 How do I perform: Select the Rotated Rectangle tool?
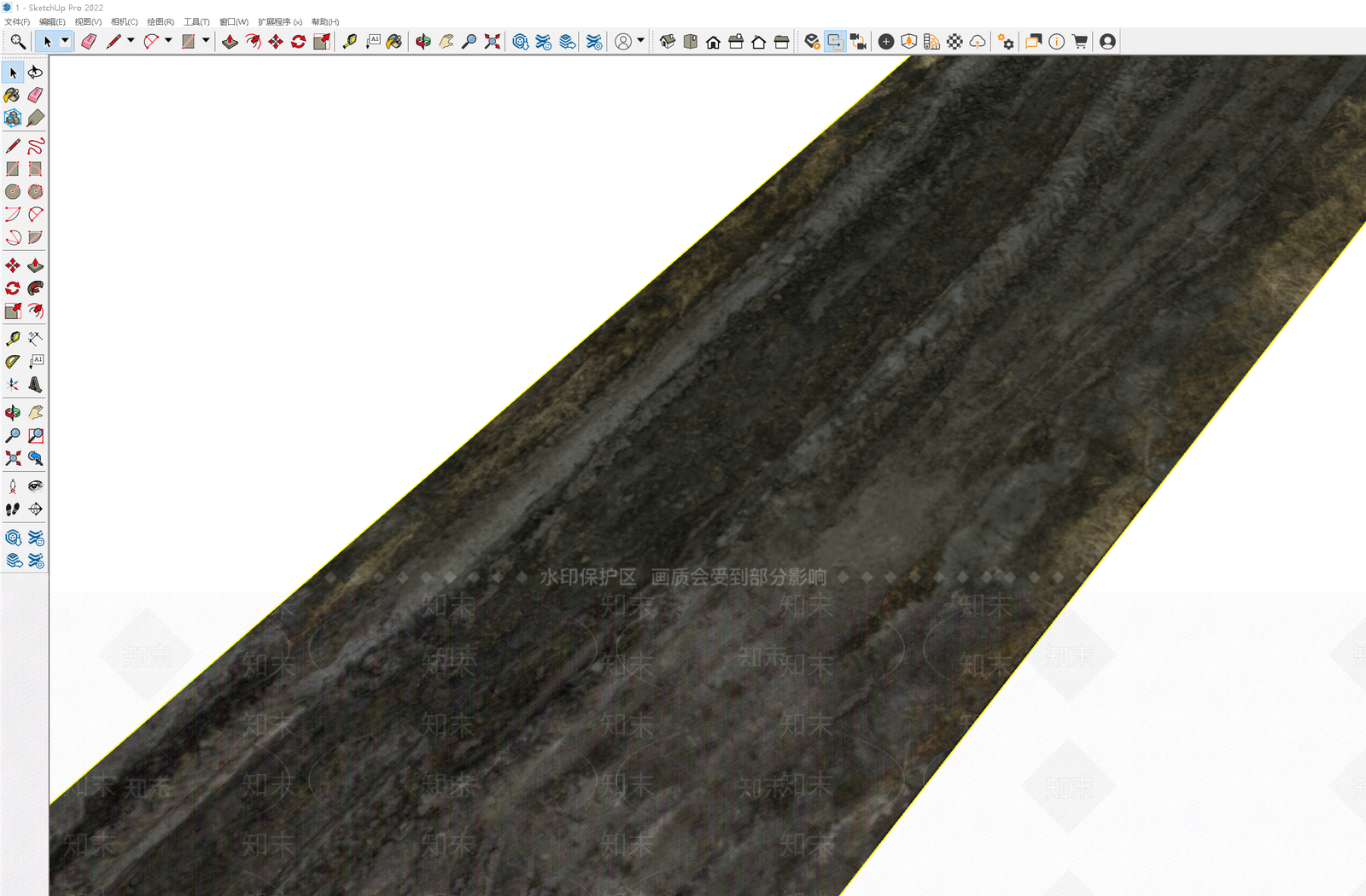pos(35,169)
